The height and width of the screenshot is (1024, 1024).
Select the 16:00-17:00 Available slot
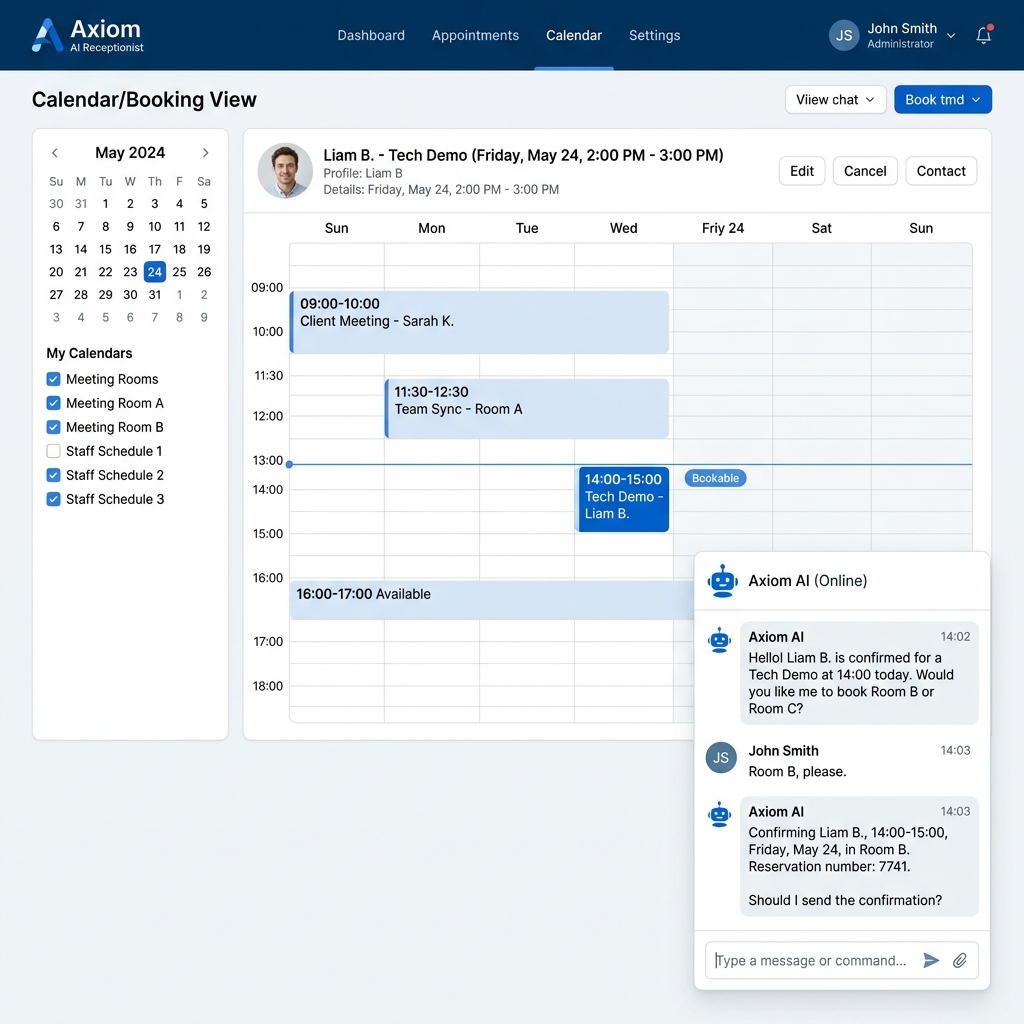(x=492, y=600)
